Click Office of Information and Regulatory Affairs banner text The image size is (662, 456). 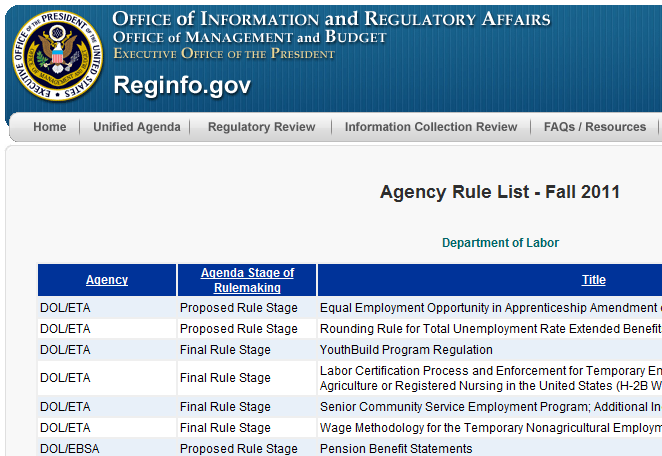(331, 19)
